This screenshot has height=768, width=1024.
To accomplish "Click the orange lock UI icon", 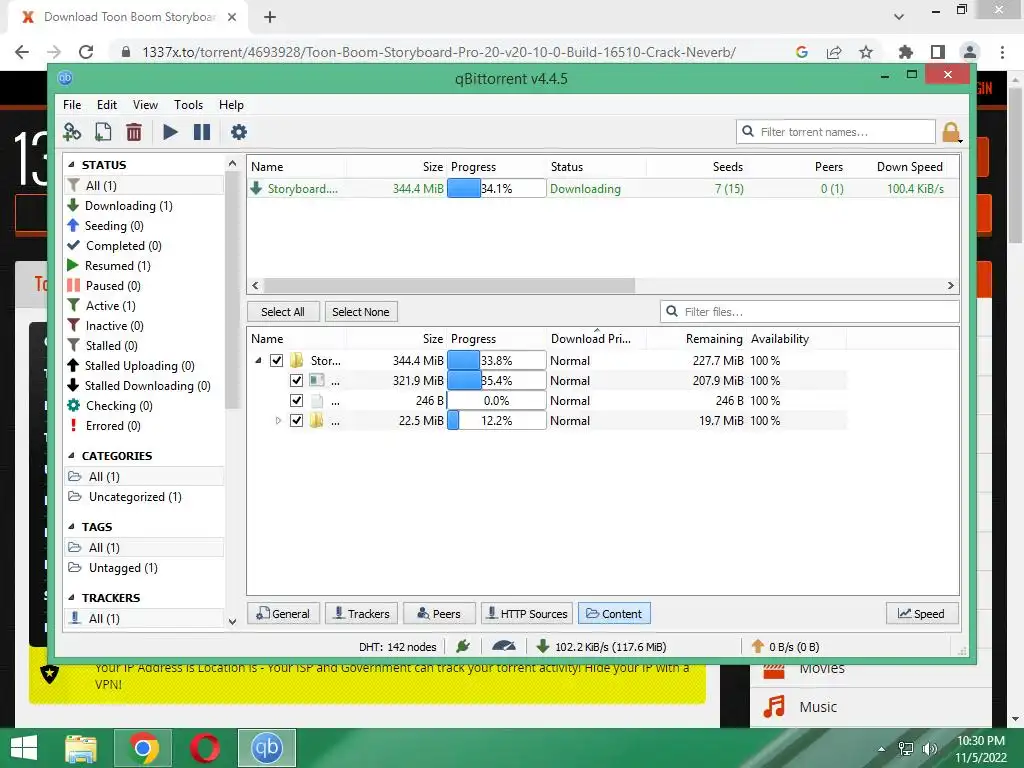I will [951, 132].
